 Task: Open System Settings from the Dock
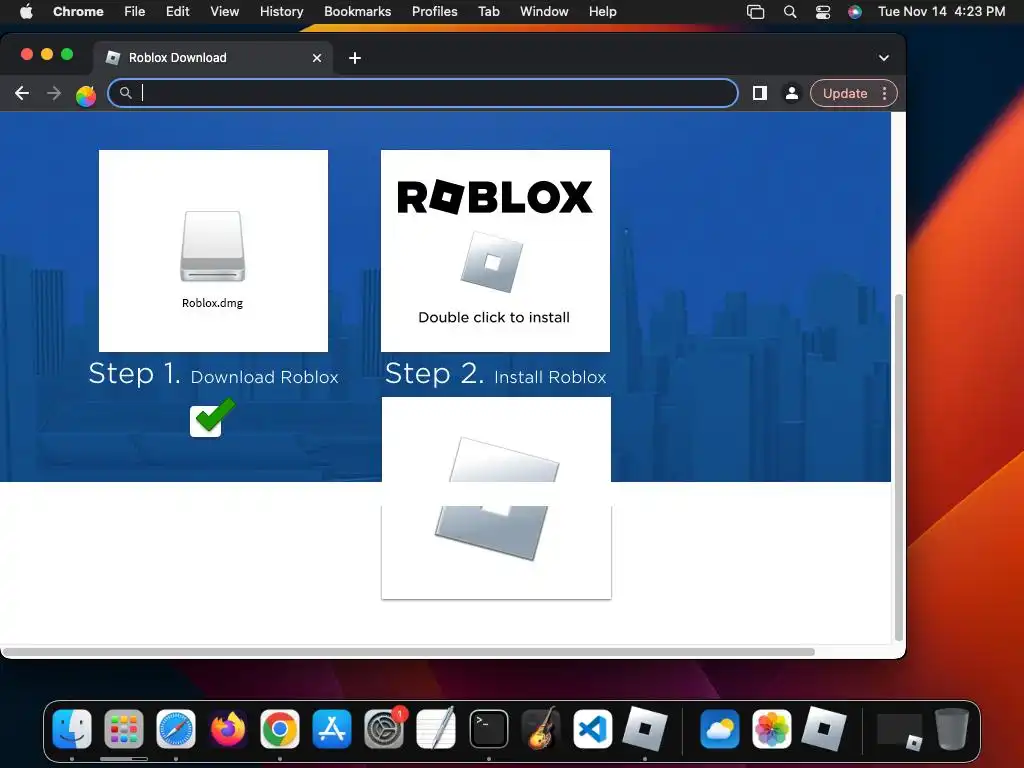point(384,729)
